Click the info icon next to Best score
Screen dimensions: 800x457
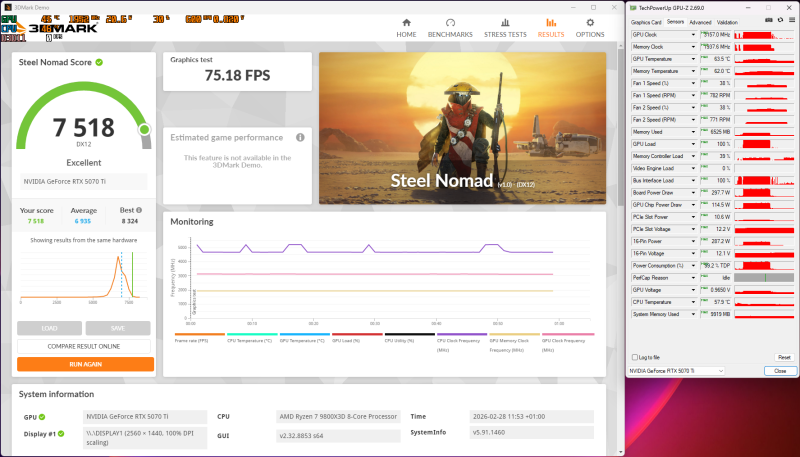pyautogui.click(x=139, y=210)
